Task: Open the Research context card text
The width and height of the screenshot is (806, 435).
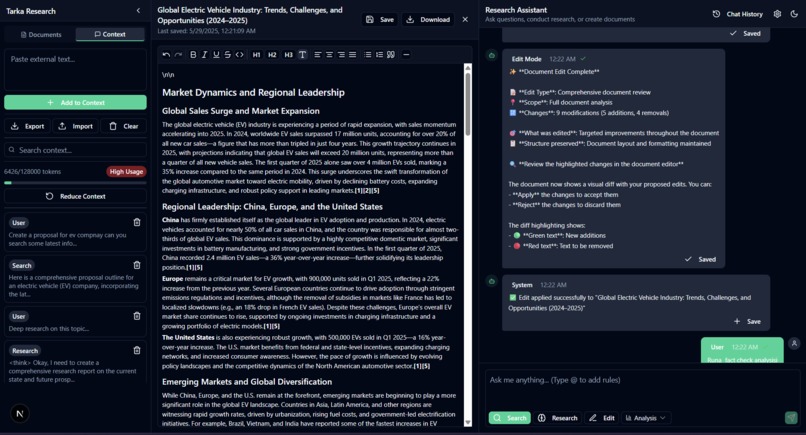Action: click(x=72, y=371)
